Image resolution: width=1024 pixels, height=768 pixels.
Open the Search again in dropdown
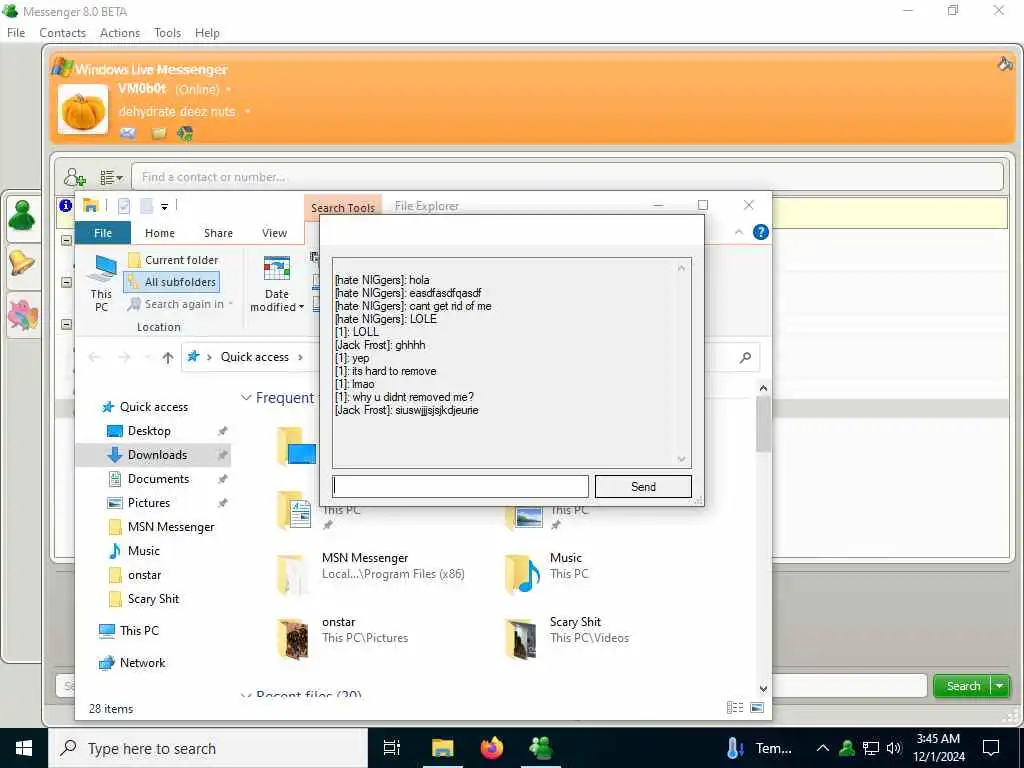tap(180, 304)
